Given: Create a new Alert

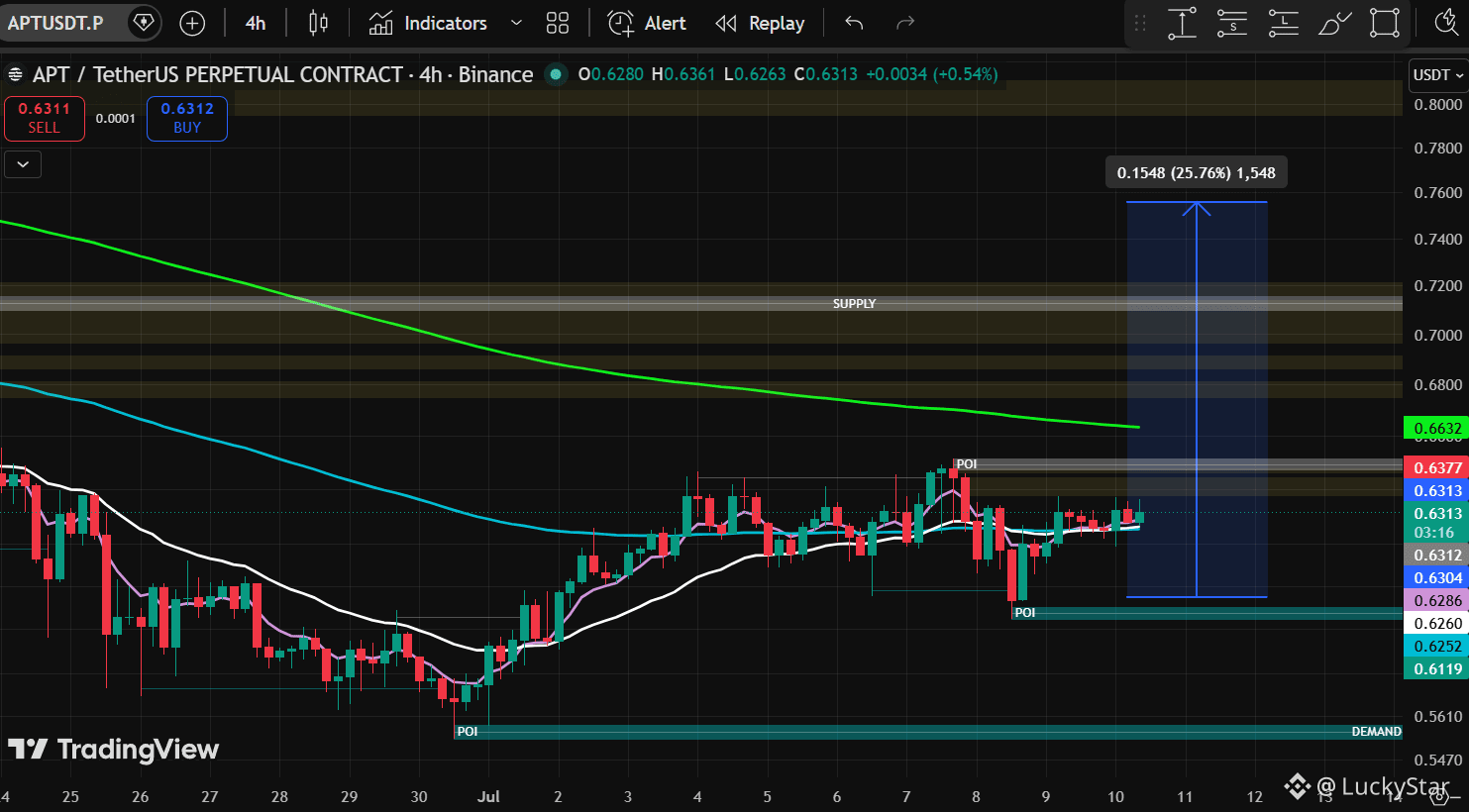Looking at the screenshot, I should point(647,23).
